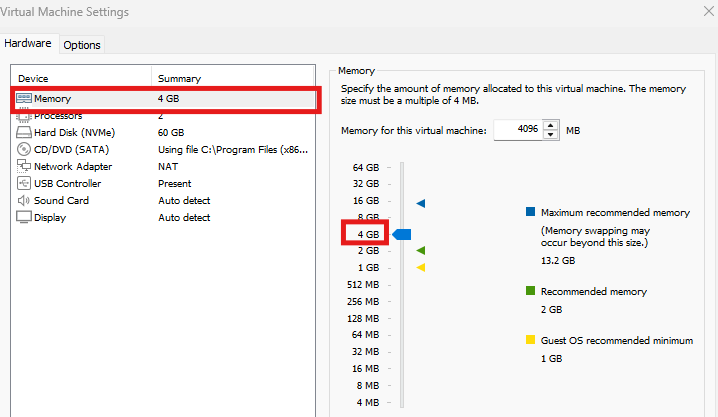Click the blue maximum recommended memory marker
This screenshot has width=718, height=417.
(421, 203)
